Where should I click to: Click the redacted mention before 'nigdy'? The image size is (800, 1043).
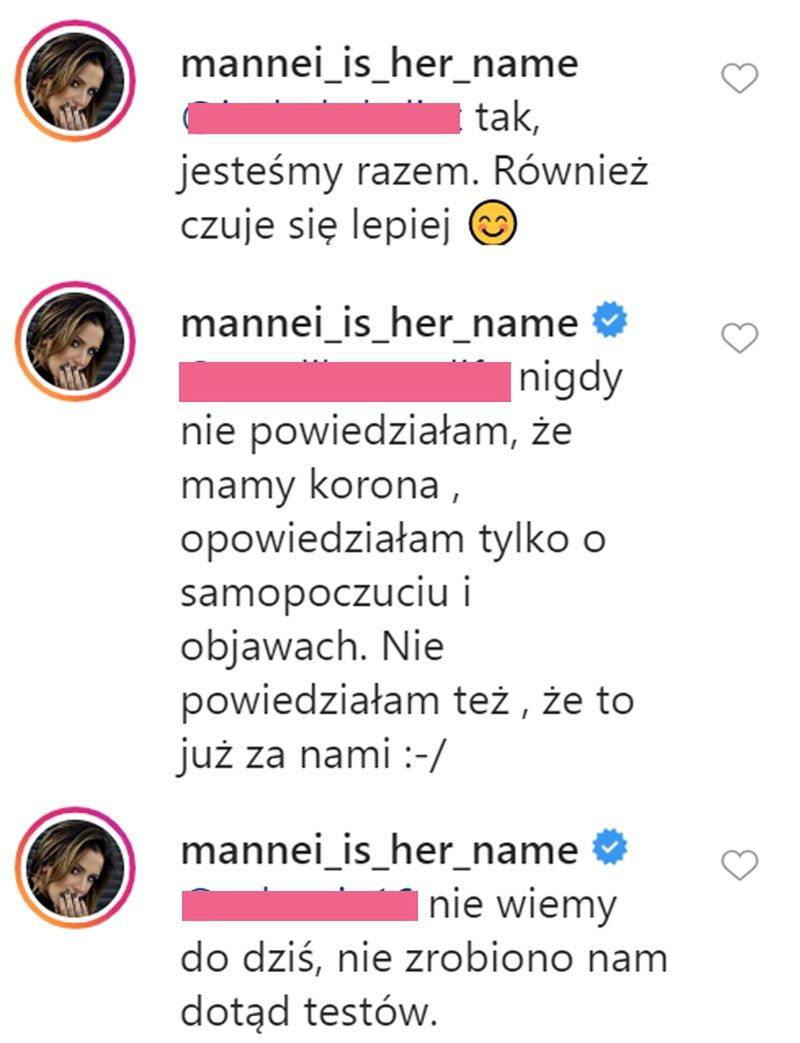point(346,381)
